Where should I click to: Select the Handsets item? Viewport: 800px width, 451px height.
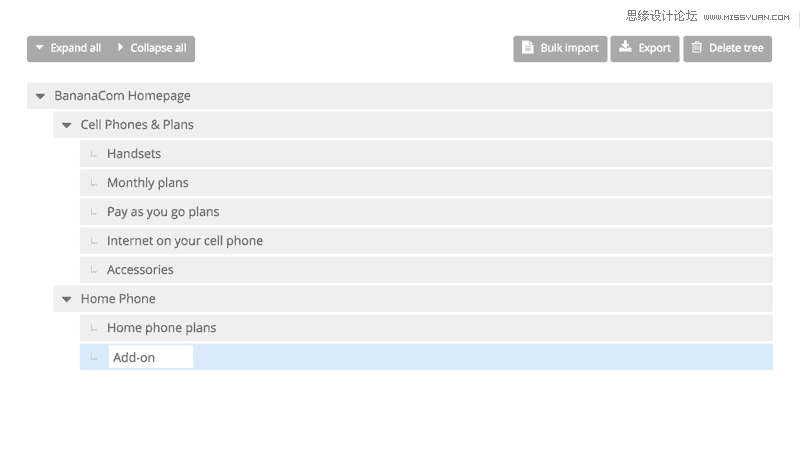134,154
